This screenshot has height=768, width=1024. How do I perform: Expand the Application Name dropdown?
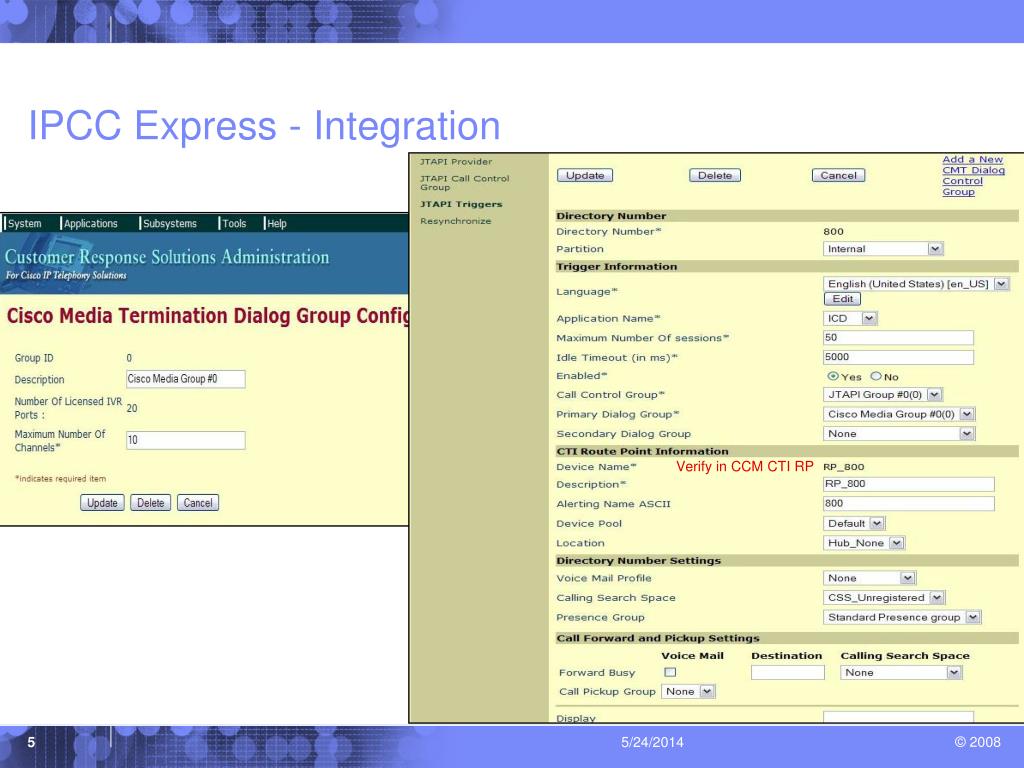click(850, 318)
